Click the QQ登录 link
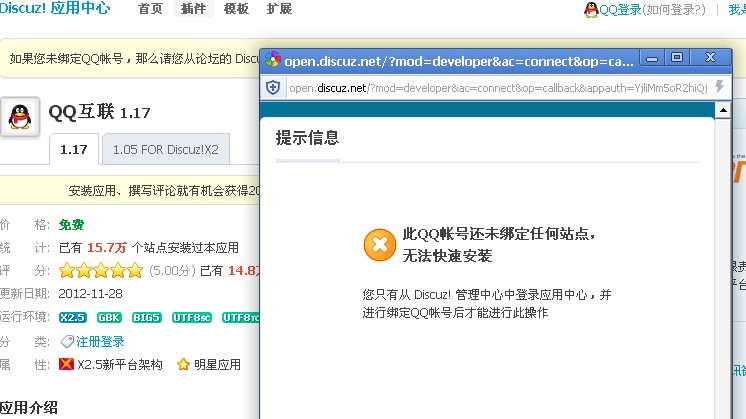The height and width of the screenshot is (419, 746). pos(620,10)
